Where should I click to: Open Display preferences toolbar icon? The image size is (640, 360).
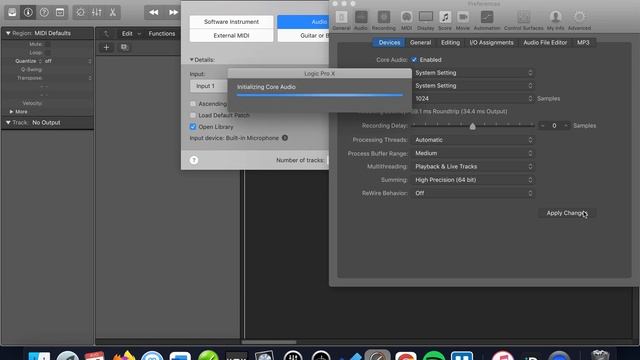pos(426,20)
